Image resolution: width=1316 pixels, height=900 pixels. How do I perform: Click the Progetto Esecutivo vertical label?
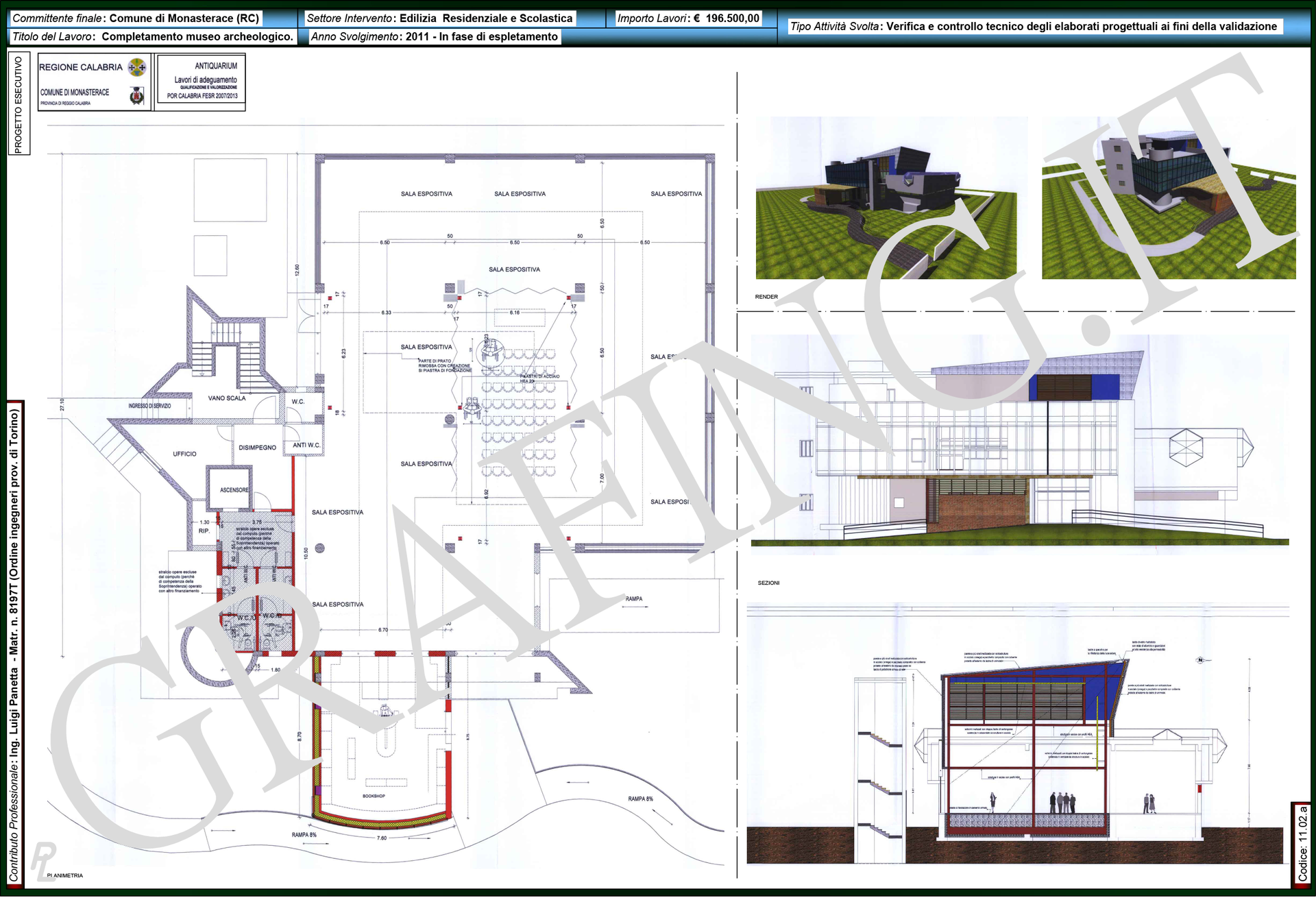tap(19, 105)
